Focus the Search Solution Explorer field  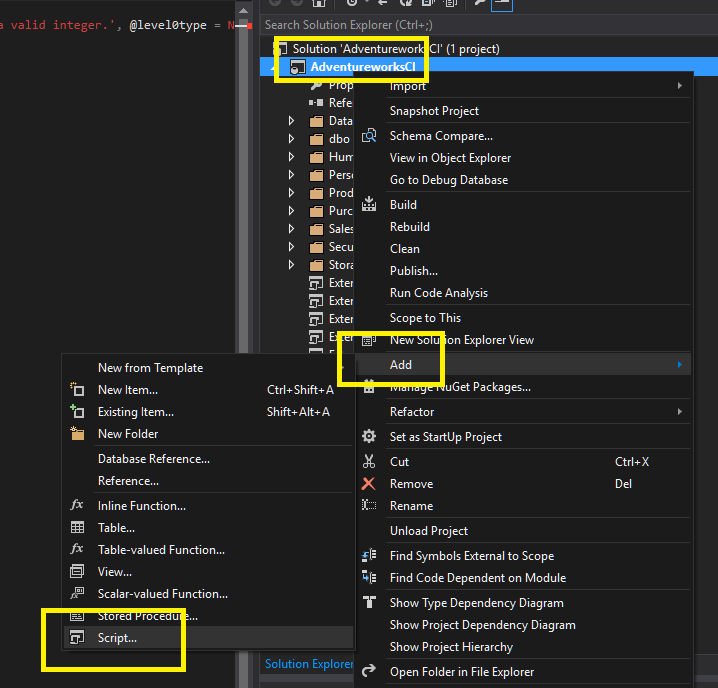pos(489,25)
